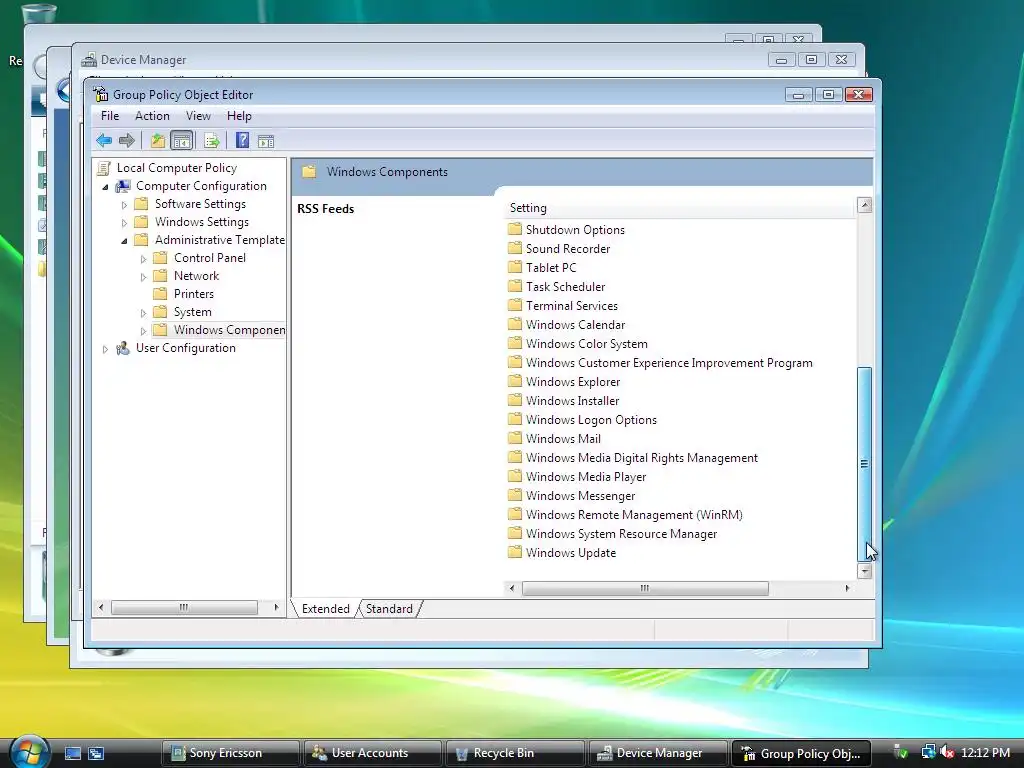
Task: Click the Export List toolbar icon
Action: [211, 140]
